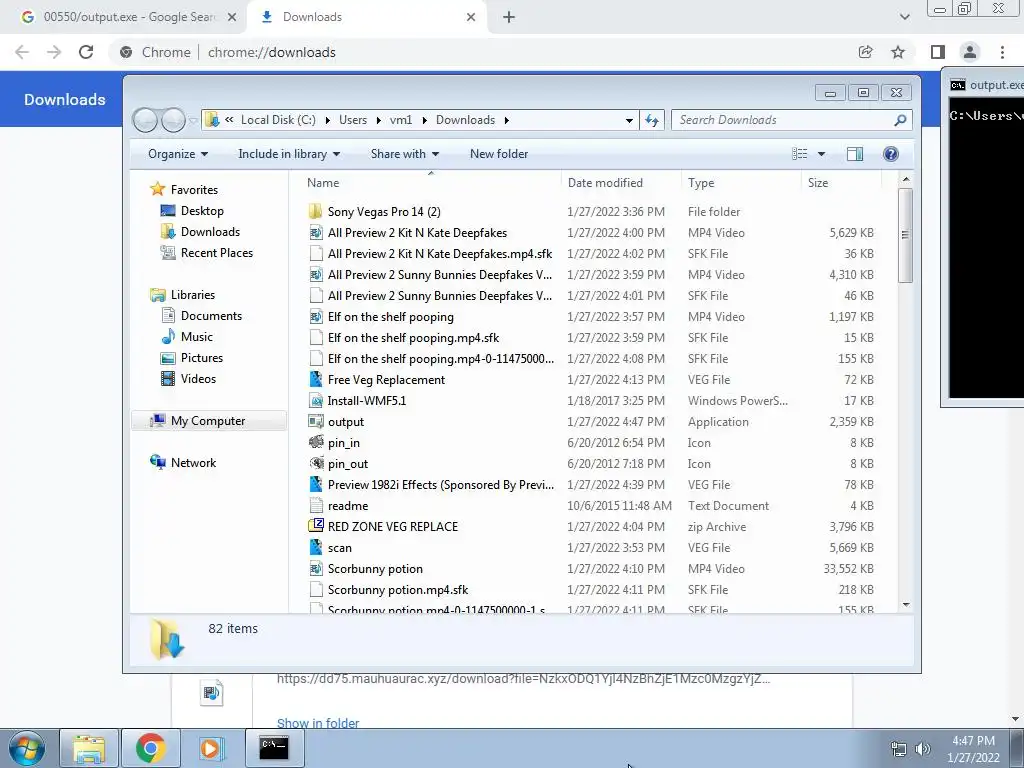Open the recent pages dropdown beside Forward
The height and width of the screenshot is (768, 1024).
193,121
